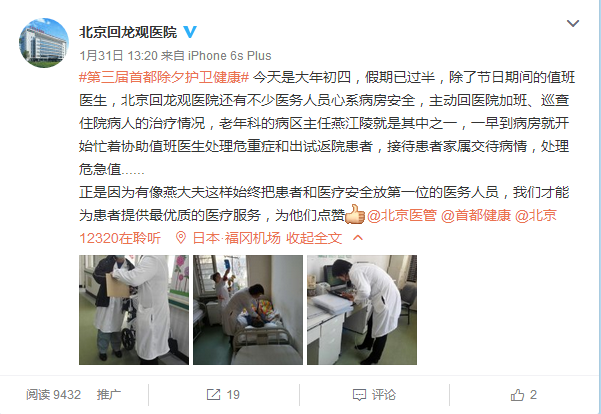View first photo with doctor and wheelchair

(x=134, y=310)
